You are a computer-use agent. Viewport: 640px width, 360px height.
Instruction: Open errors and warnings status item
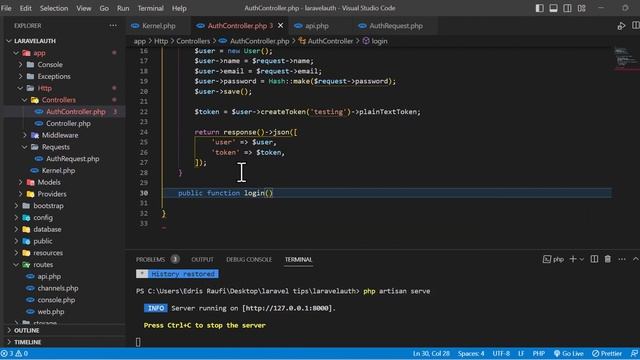coord(15,353)
